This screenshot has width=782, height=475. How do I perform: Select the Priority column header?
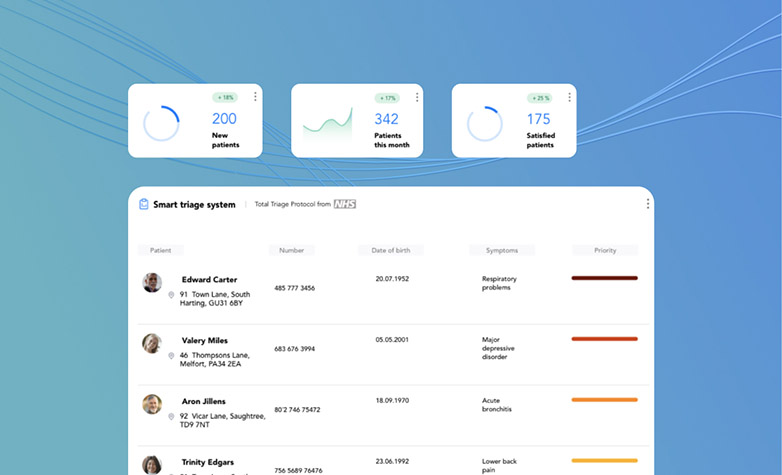tap(605, 250)
